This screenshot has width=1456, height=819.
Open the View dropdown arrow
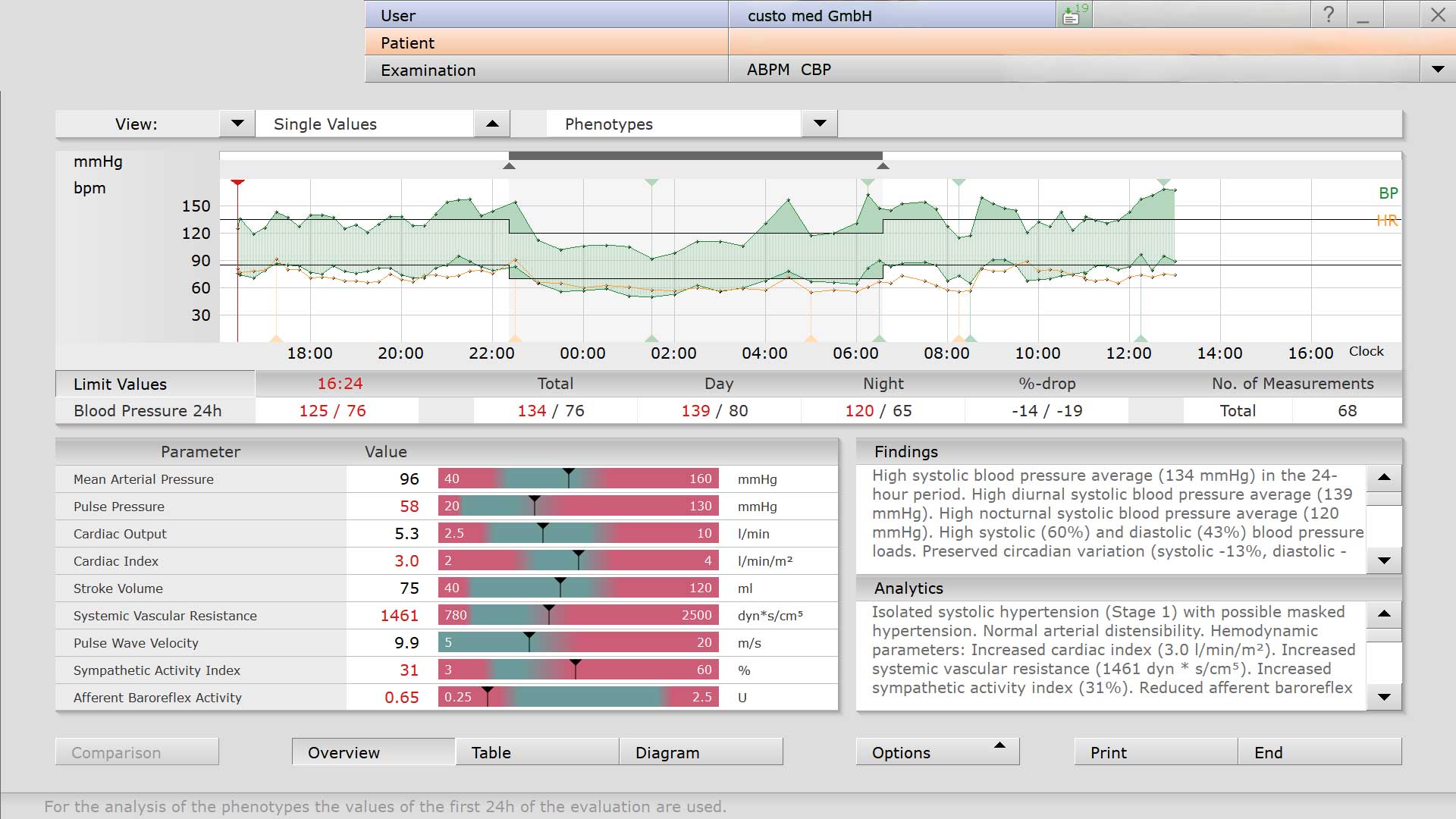pyautogui.click(x=237, y=124)
